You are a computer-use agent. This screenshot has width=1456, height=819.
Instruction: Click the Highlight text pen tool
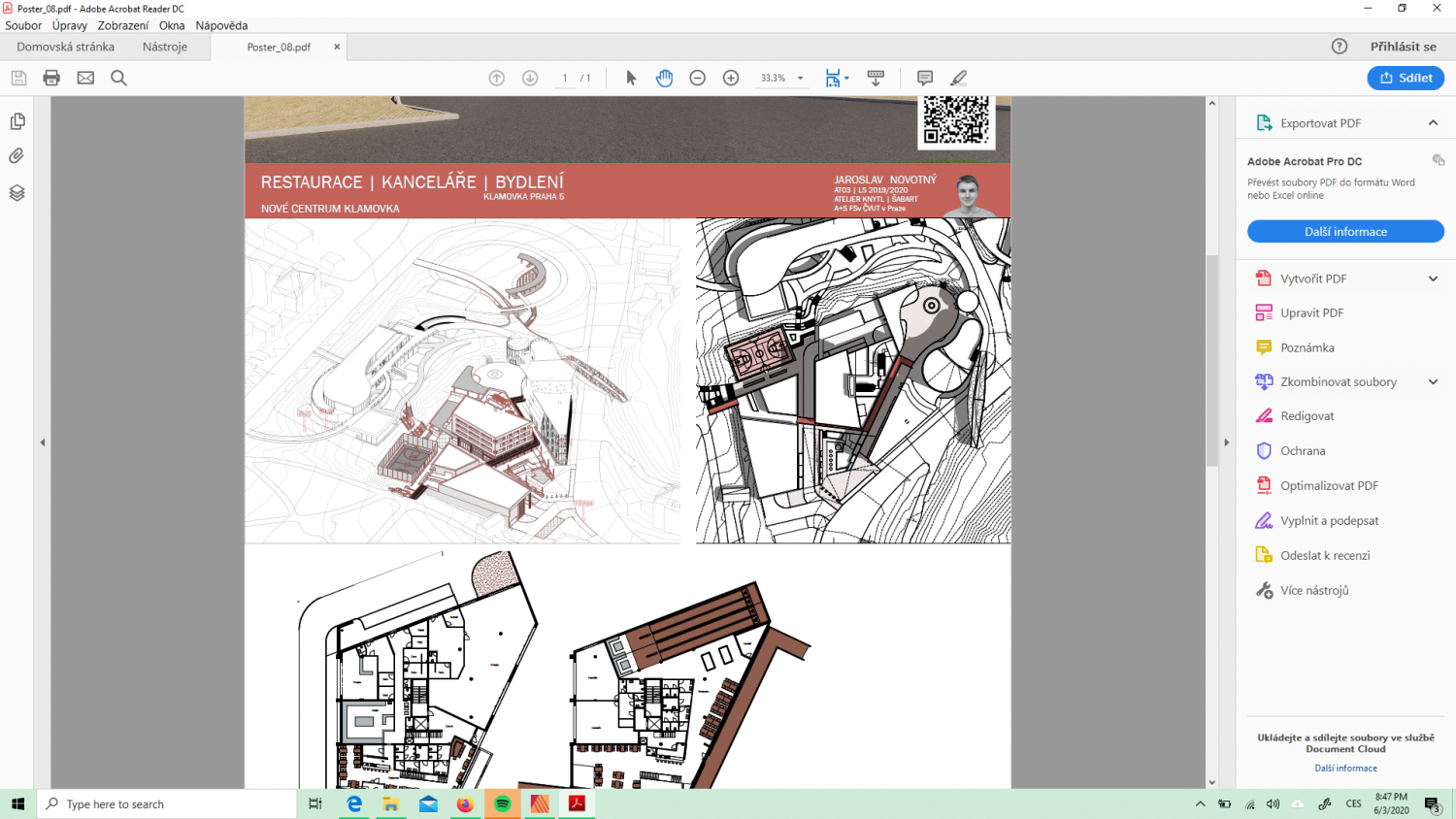tap(958, 78)
